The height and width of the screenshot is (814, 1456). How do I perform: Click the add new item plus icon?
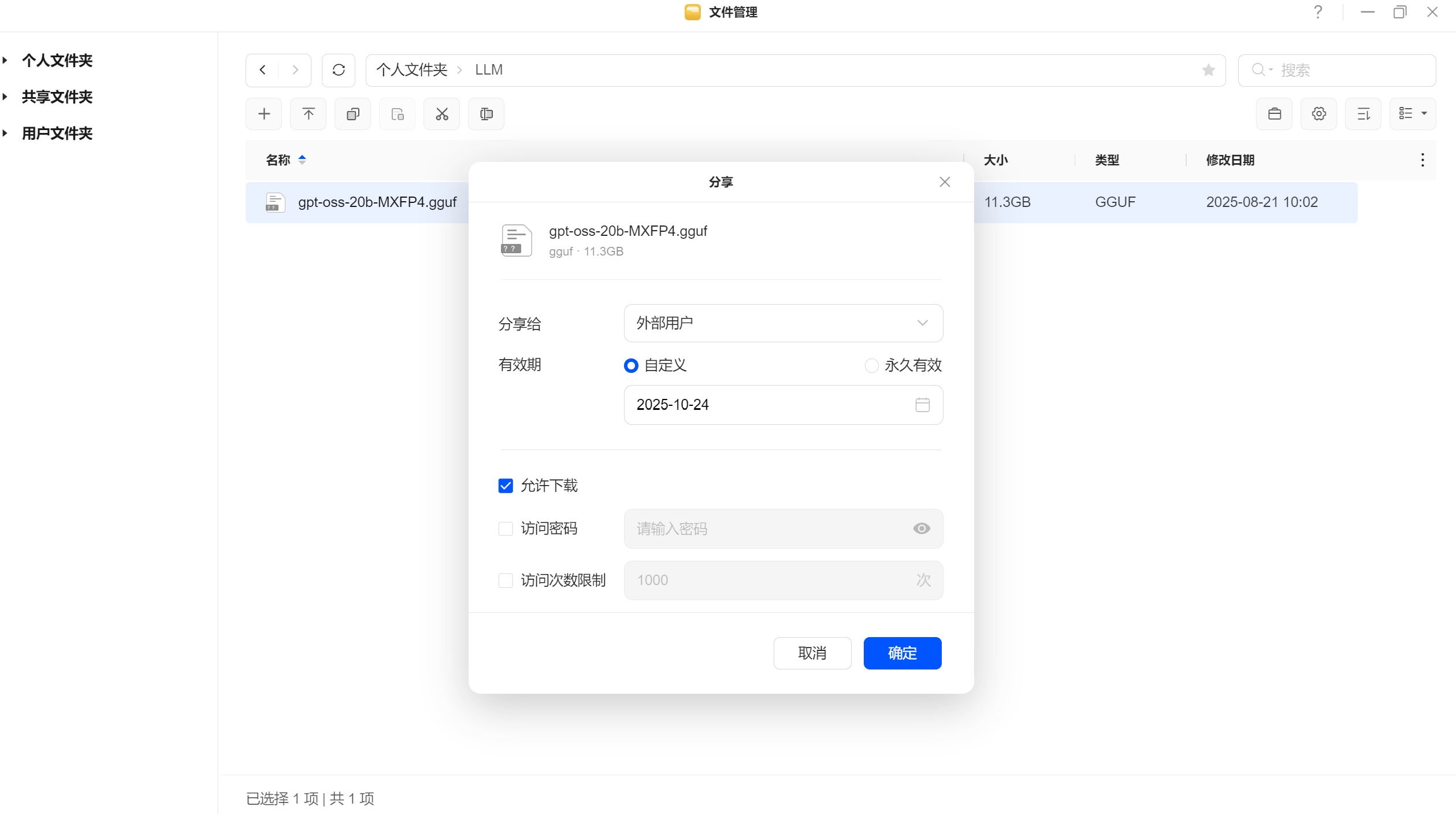[264, 114]
